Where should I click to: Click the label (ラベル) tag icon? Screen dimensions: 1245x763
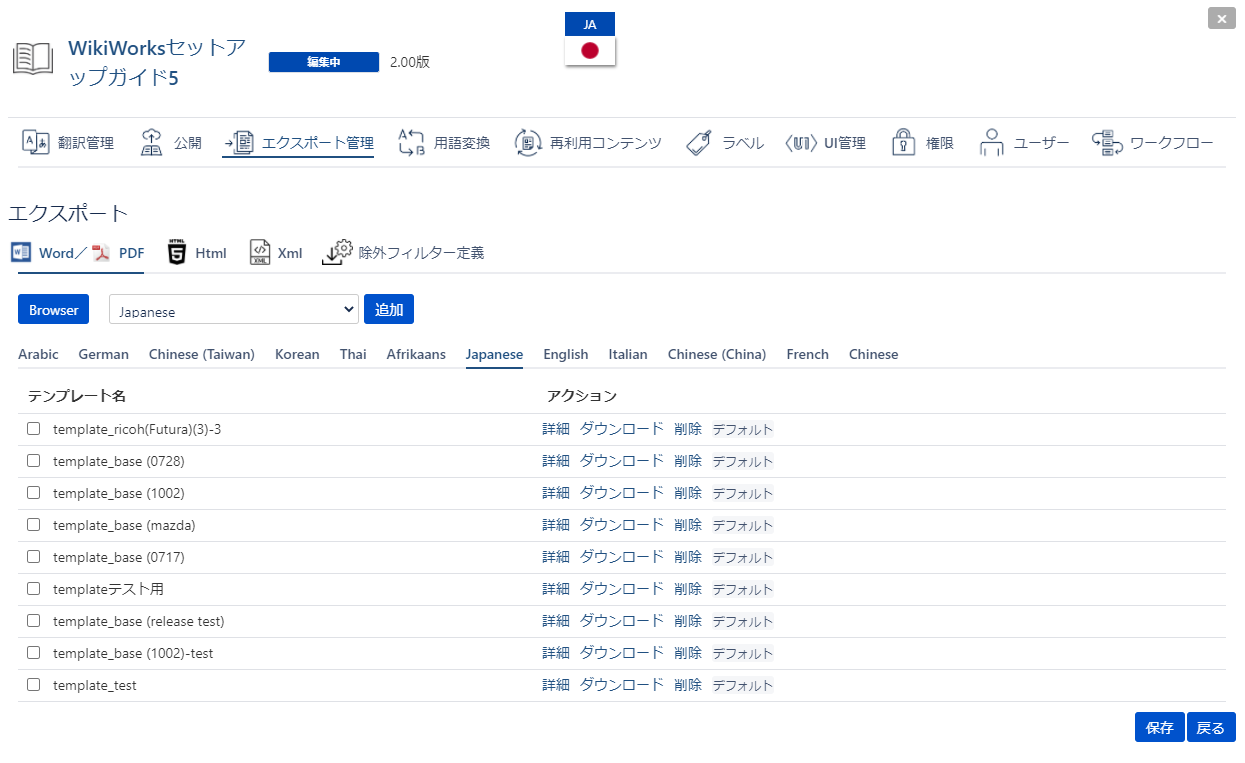(x=699, y=143)
